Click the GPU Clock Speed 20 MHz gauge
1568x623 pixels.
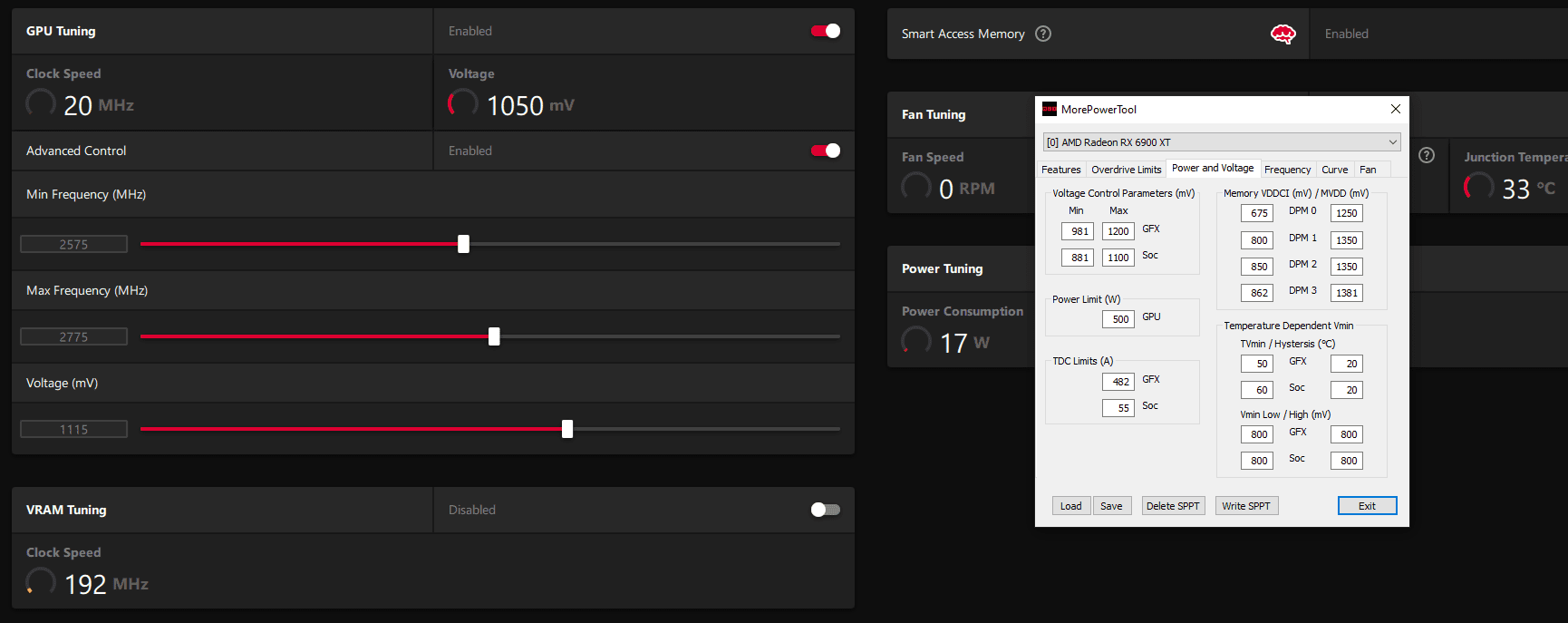tap(41, 103)
